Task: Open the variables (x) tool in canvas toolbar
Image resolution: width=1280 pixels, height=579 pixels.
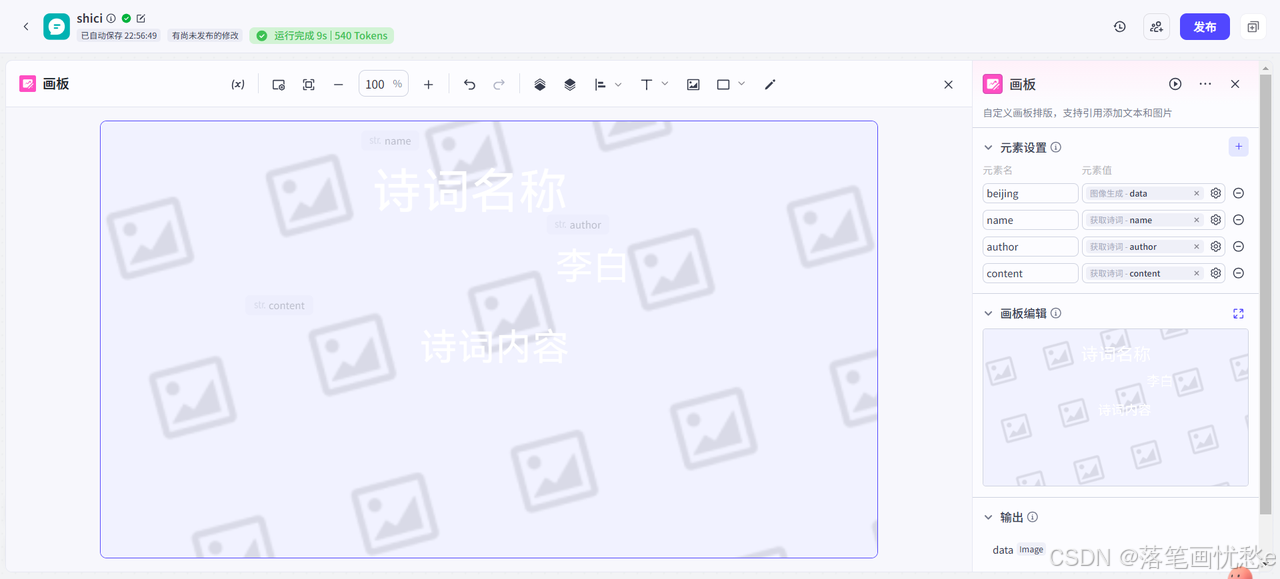Action: pyautogui.click(x=238, y=85)
